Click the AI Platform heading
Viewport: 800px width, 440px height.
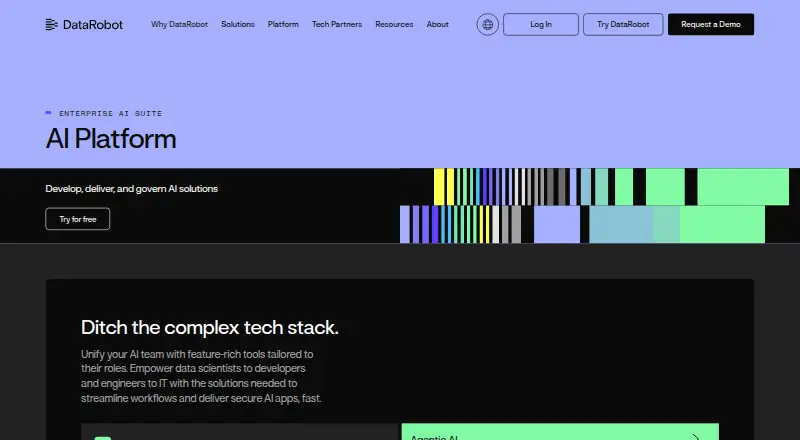[111, 138]
